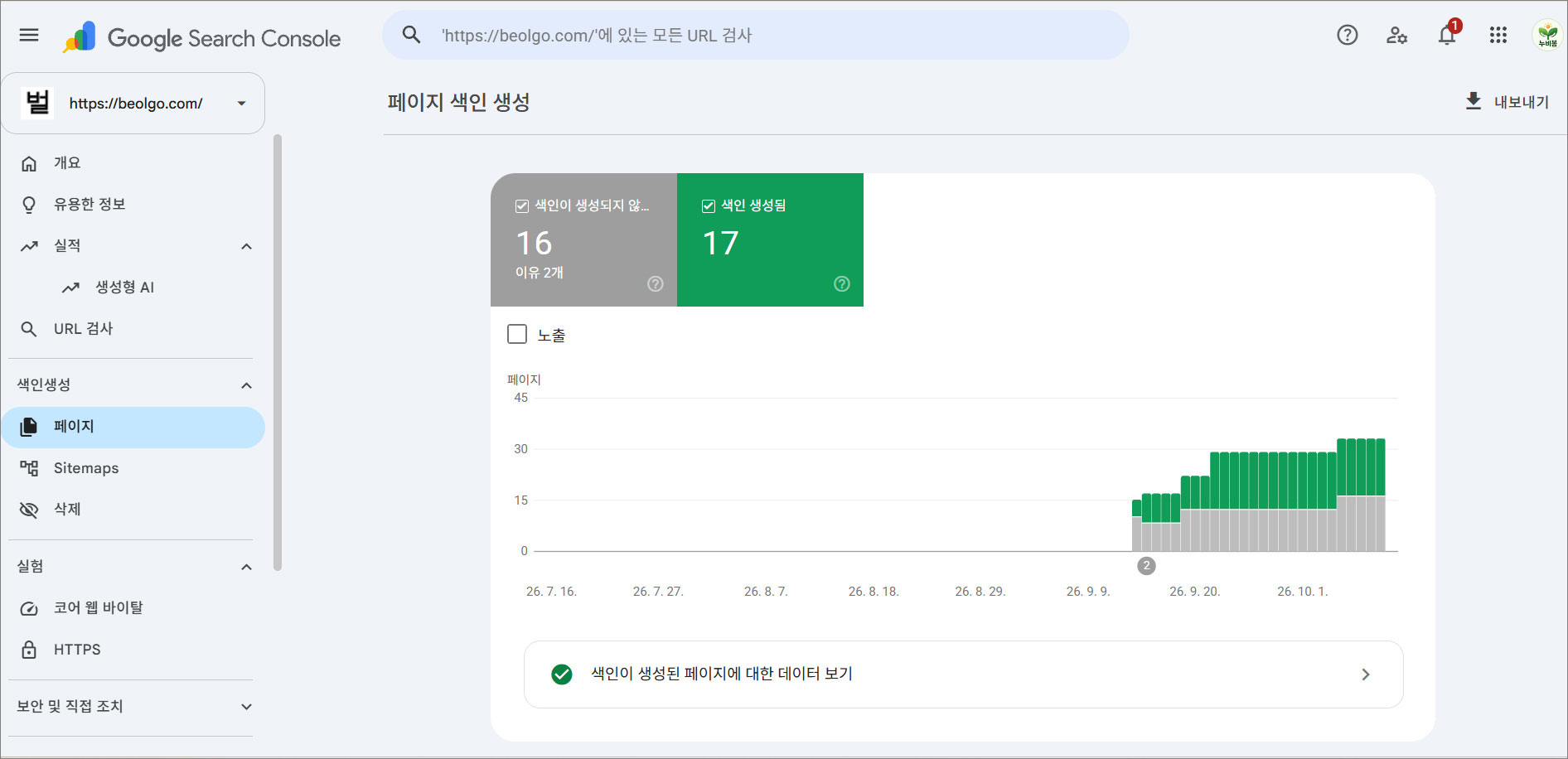Click the 색인생성 section header text
This screenshot has width=1568, height=759.
tap(44, 384)
